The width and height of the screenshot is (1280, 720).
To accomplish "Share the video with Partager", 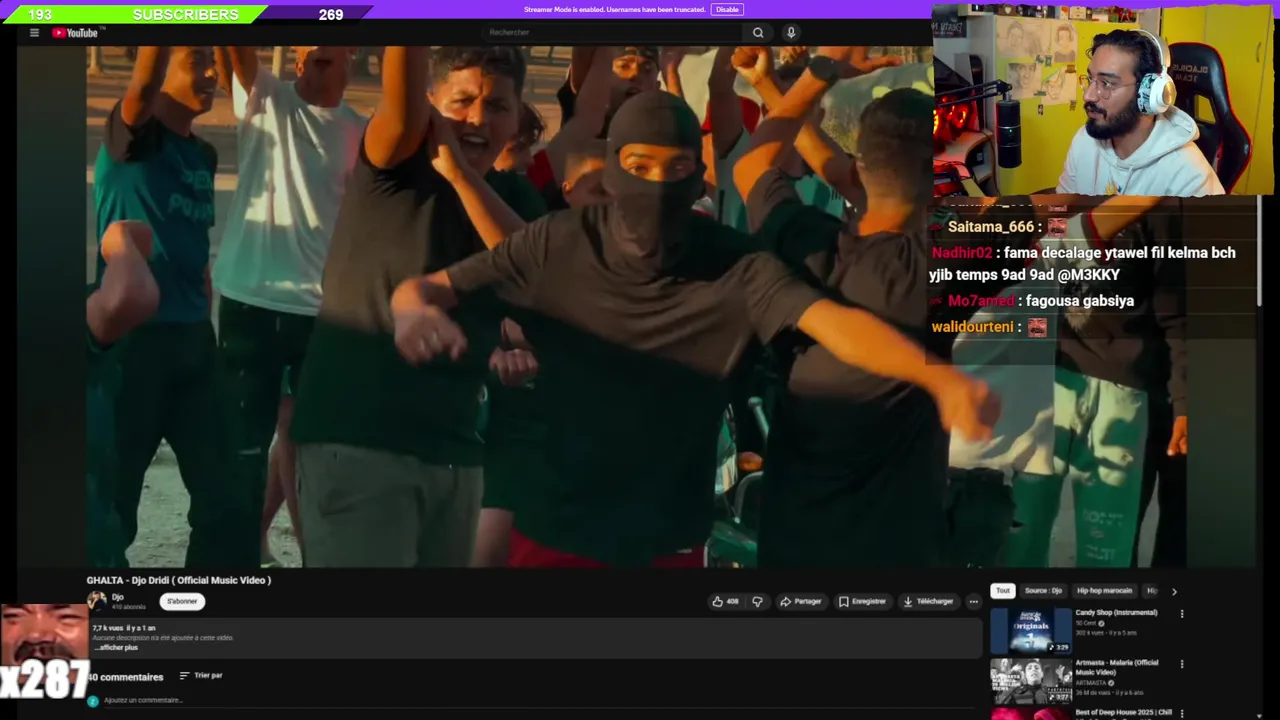I will (x=801, y=601).
